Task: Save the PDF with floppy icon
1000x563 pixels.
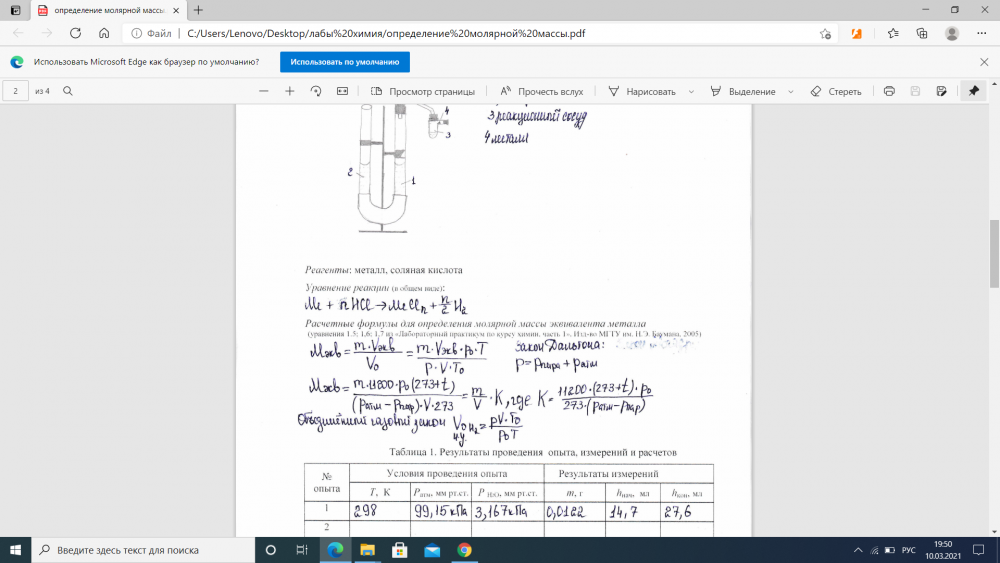Action: point(915,91)
